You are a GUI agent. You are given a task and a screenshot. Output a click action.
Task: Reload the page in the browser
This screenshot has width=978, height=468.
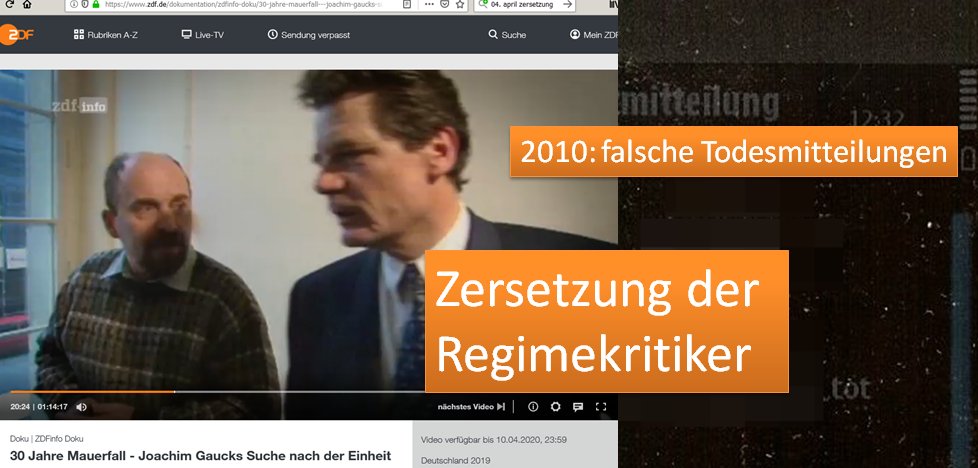pos(9,4)
